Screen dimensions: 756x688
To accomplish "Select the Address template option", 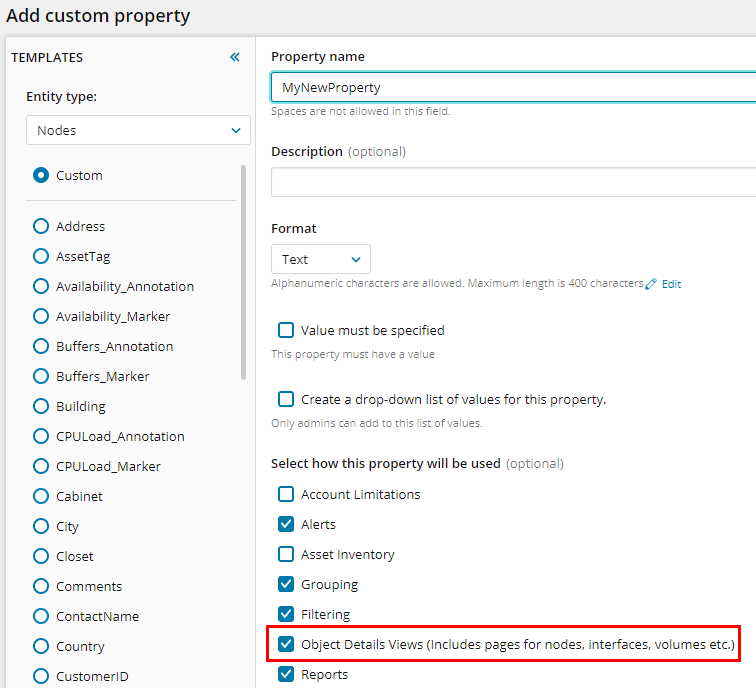I will click(41, 227).
